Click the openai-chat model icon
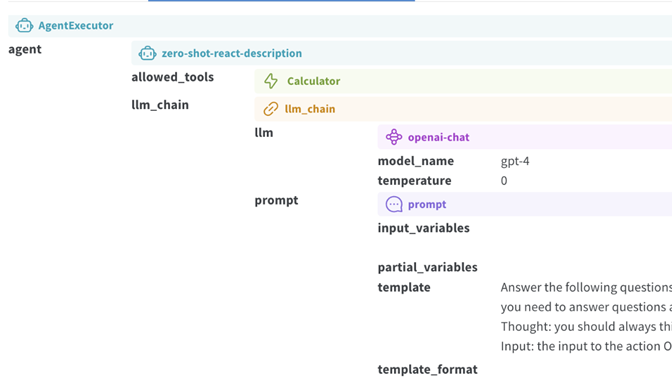 [x=394, y=137]
